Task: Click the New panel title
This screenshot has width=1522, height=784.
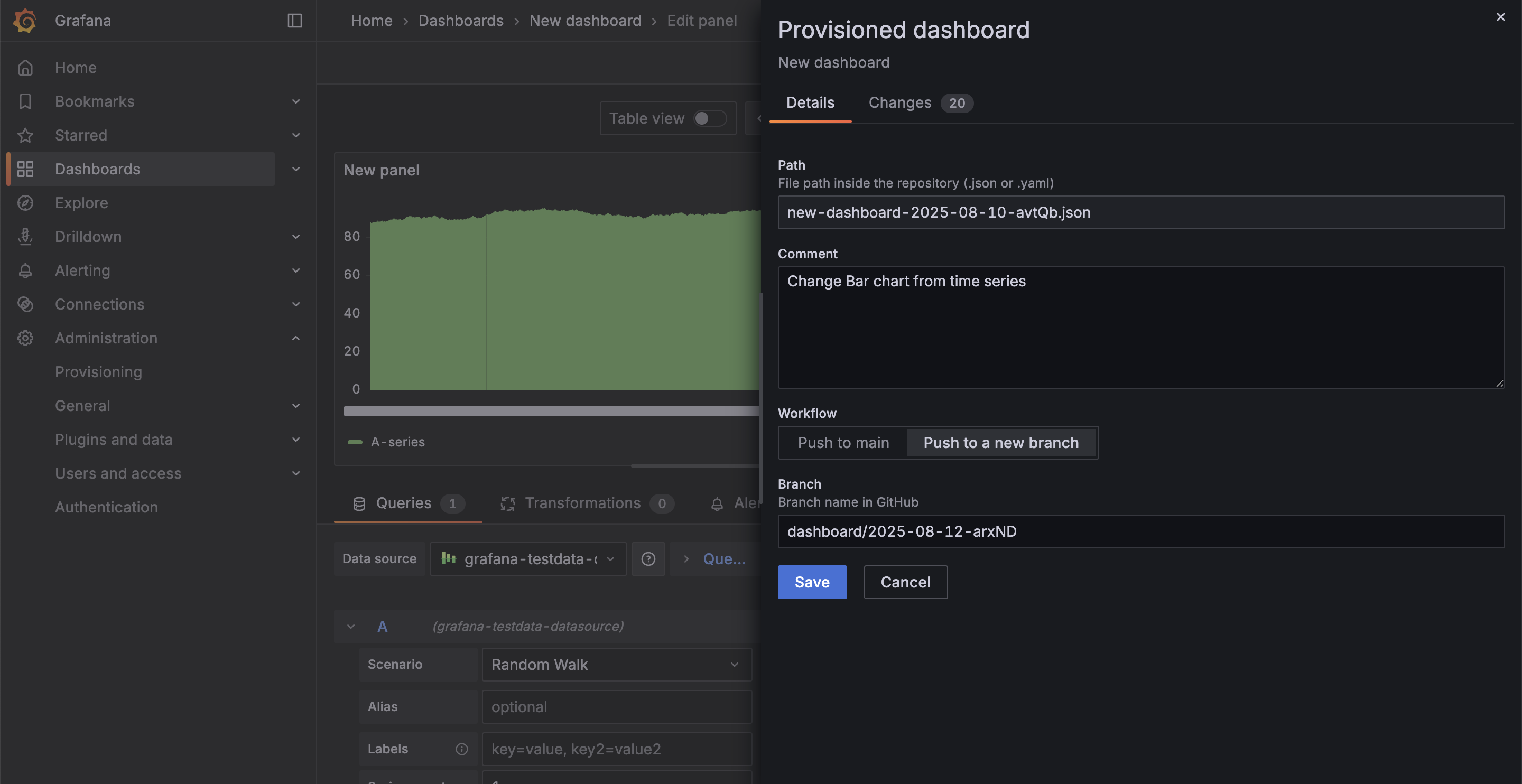Action: tap(381, 170)
